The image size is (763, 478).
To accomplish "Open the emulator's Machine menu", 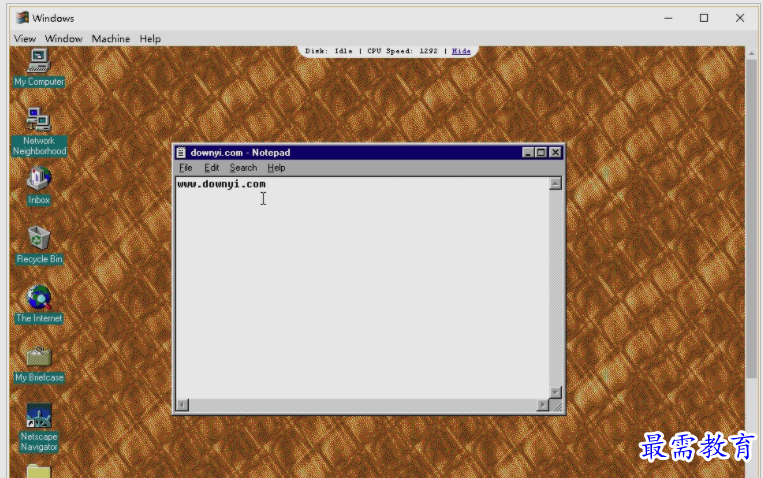I will click(x=110, y=38).
